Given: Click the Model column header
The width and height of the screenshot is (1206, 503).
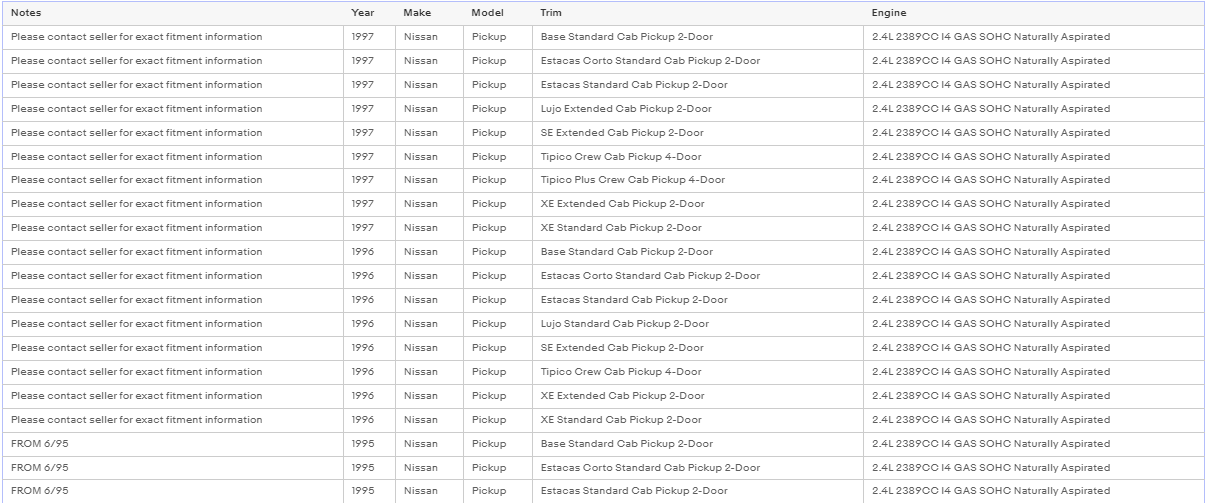Looking at the screenshot, I should tap(498, 13).
